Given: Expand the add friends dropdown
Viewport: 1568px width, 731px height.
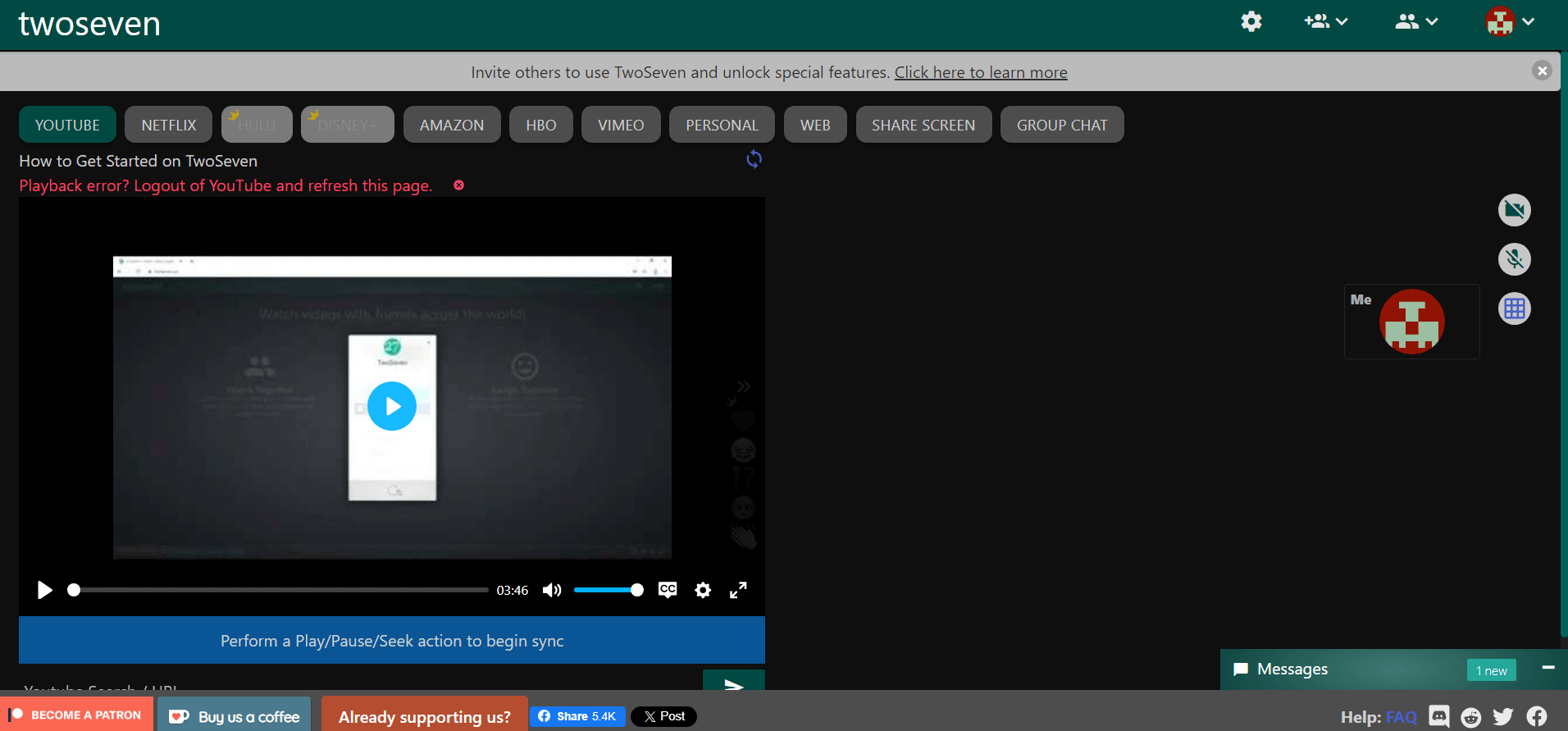Looking at the screenshot, I should [1325, 21].
